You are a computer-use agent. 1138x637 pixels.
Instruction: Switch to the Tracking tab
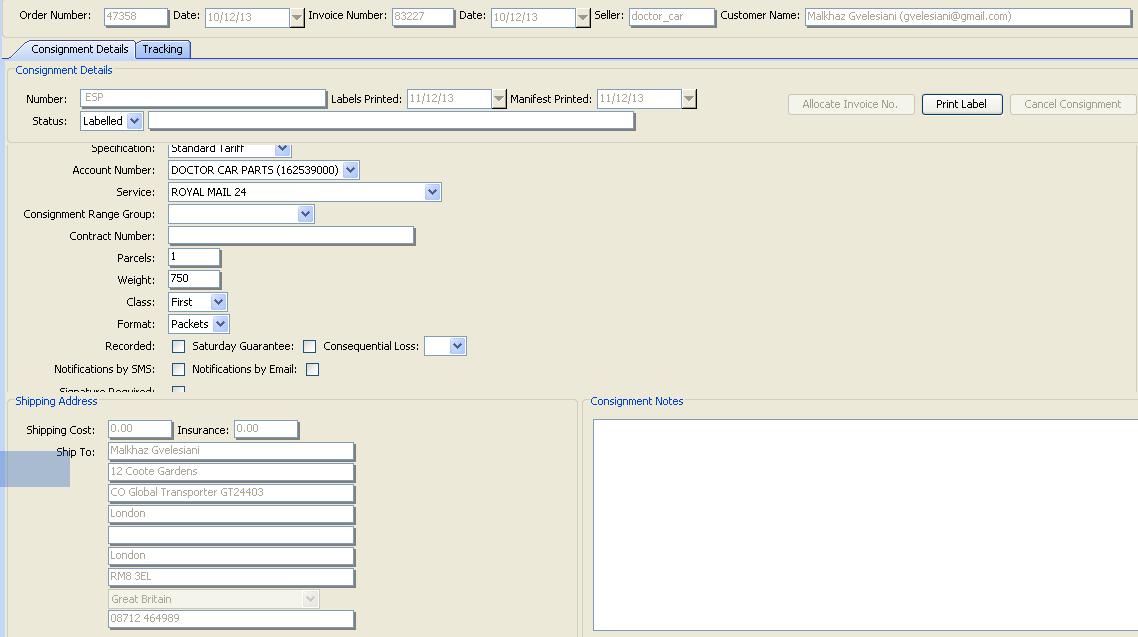pyautogui.click(x=163, y=49)
